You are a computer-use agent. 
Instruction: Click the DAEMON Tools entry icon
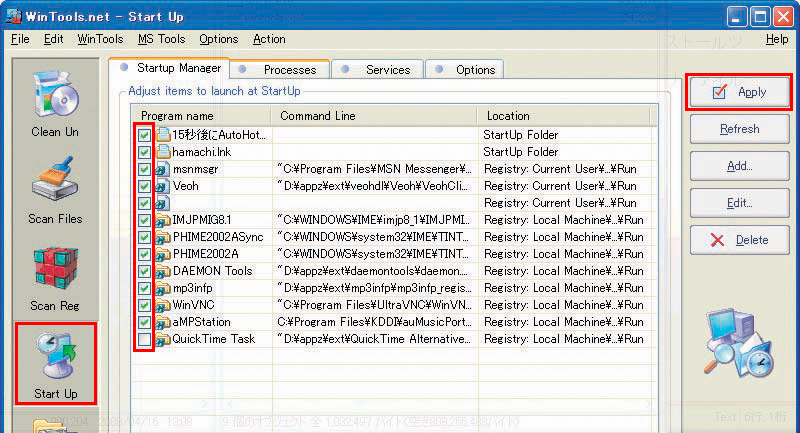[163, 271]
